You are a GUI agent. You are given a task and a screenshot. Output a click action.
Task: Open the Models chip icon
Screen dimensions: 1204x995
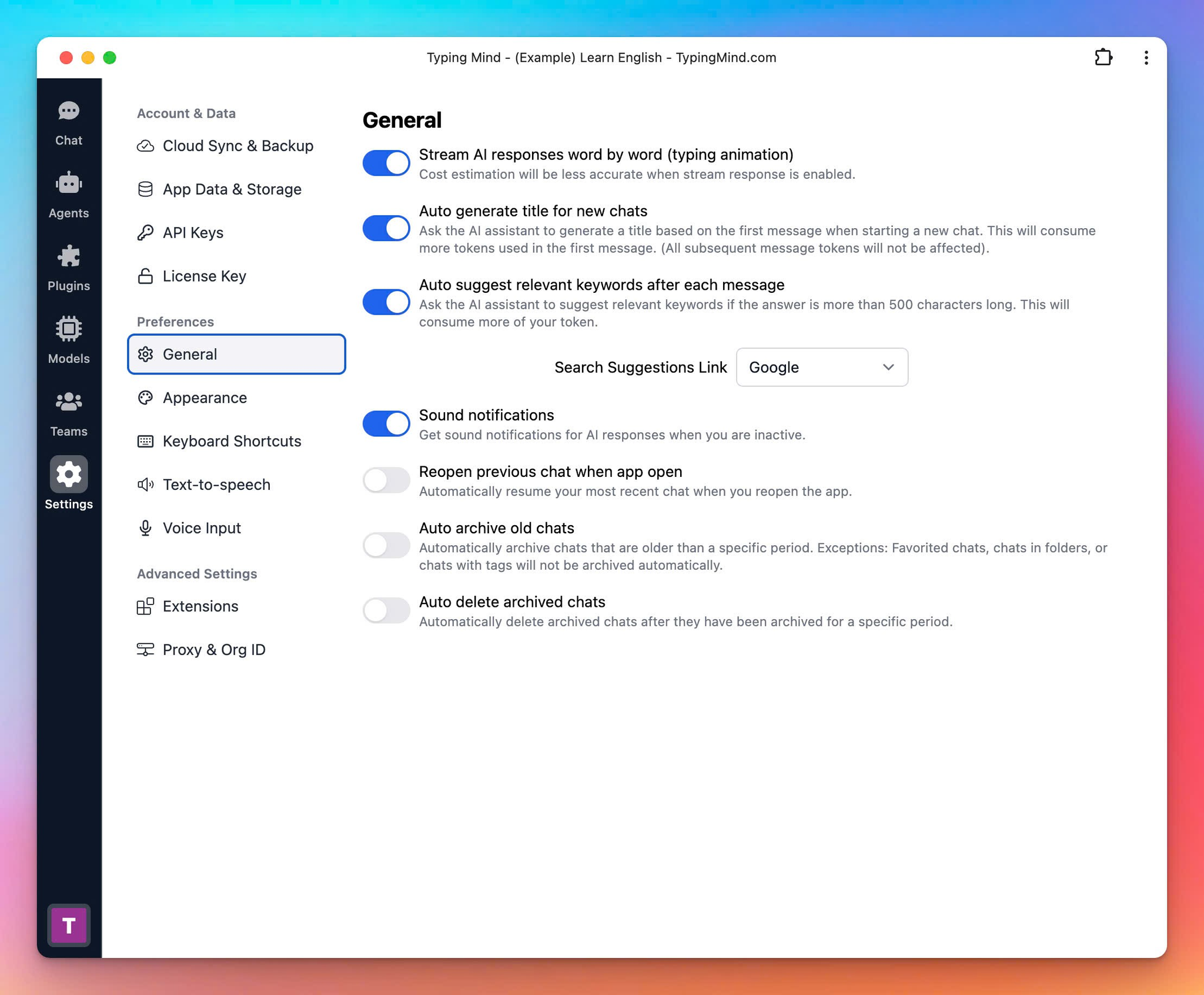tap(69, 329)
